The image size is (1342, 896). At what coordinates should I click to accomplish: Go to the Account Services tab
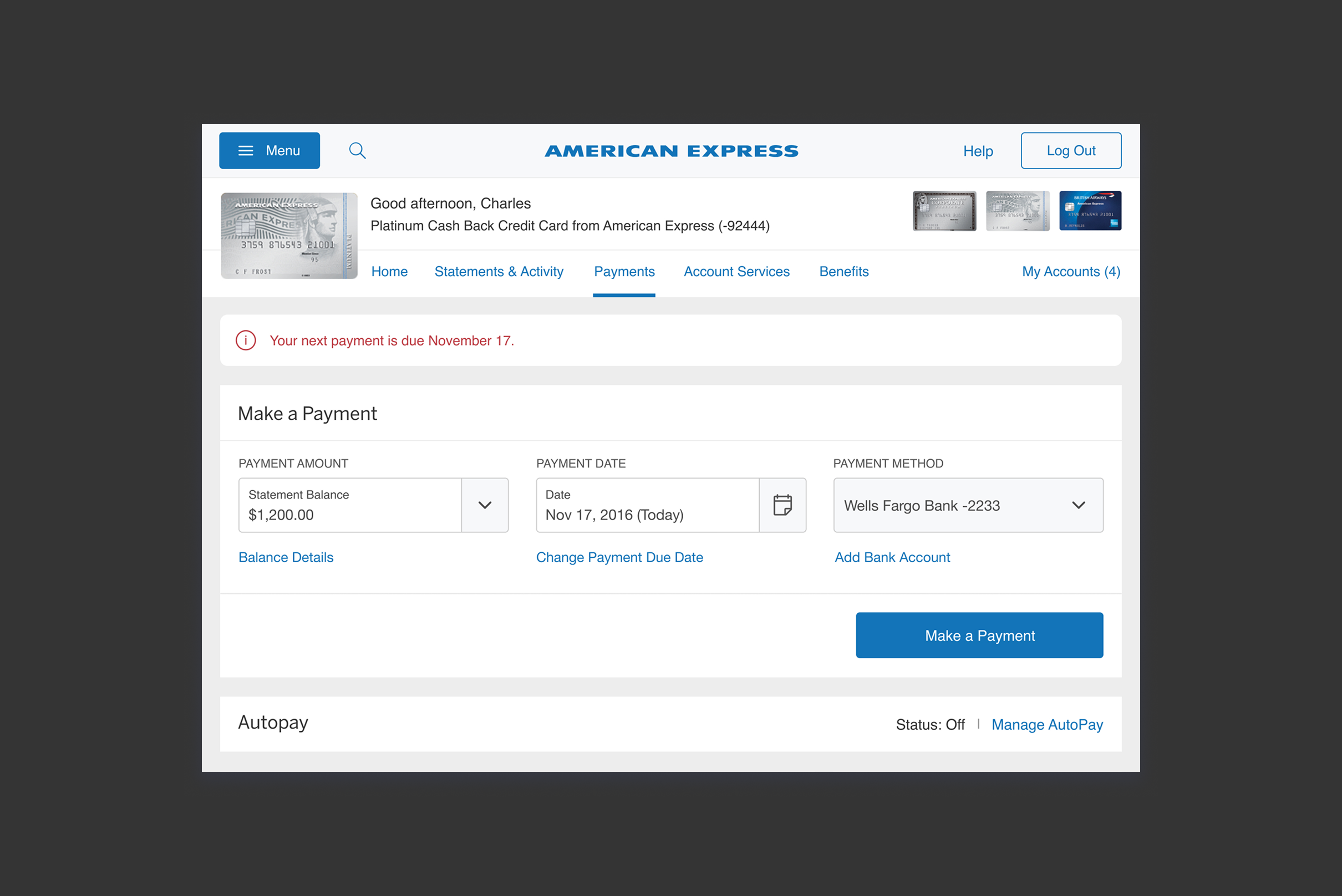pos(736,272)
